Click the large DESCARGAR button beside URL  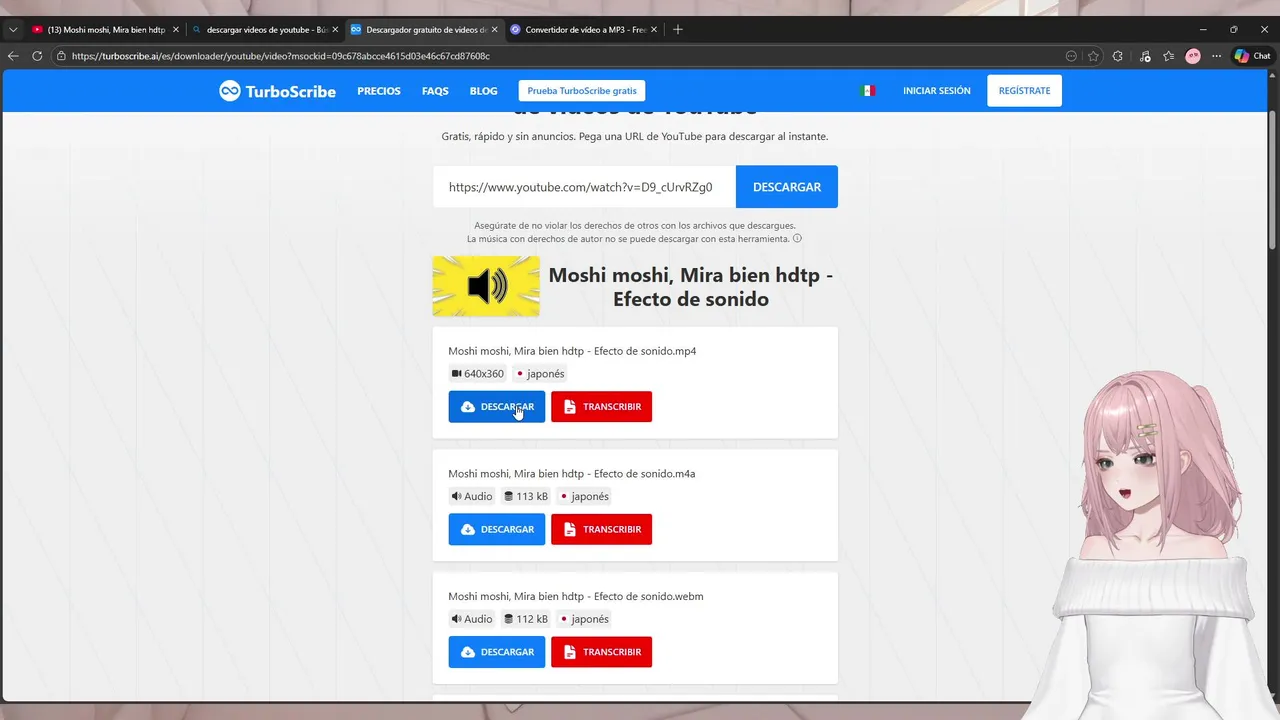(787, 187)
